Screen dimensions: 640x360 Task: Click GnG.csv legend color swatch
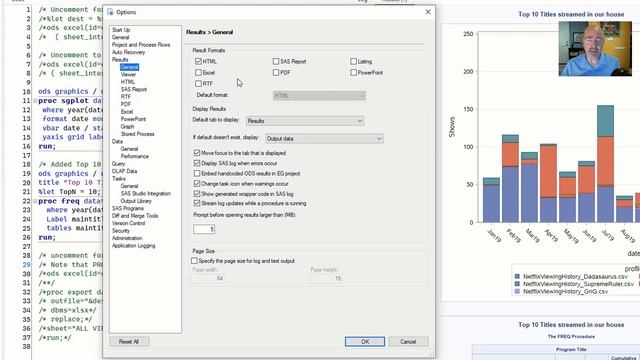pyautogui.click(x=517, y=291)
